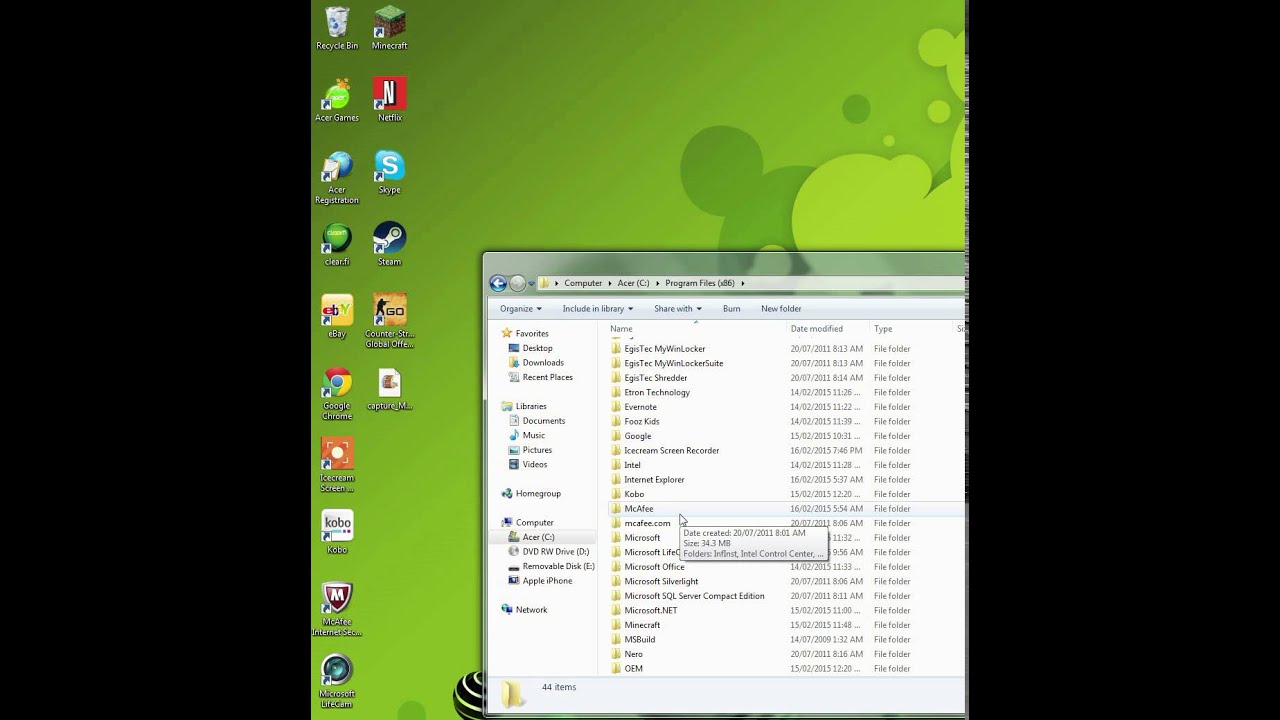
Task: Launch Minecraft from the desktop
Action: [x=389, y=28]
